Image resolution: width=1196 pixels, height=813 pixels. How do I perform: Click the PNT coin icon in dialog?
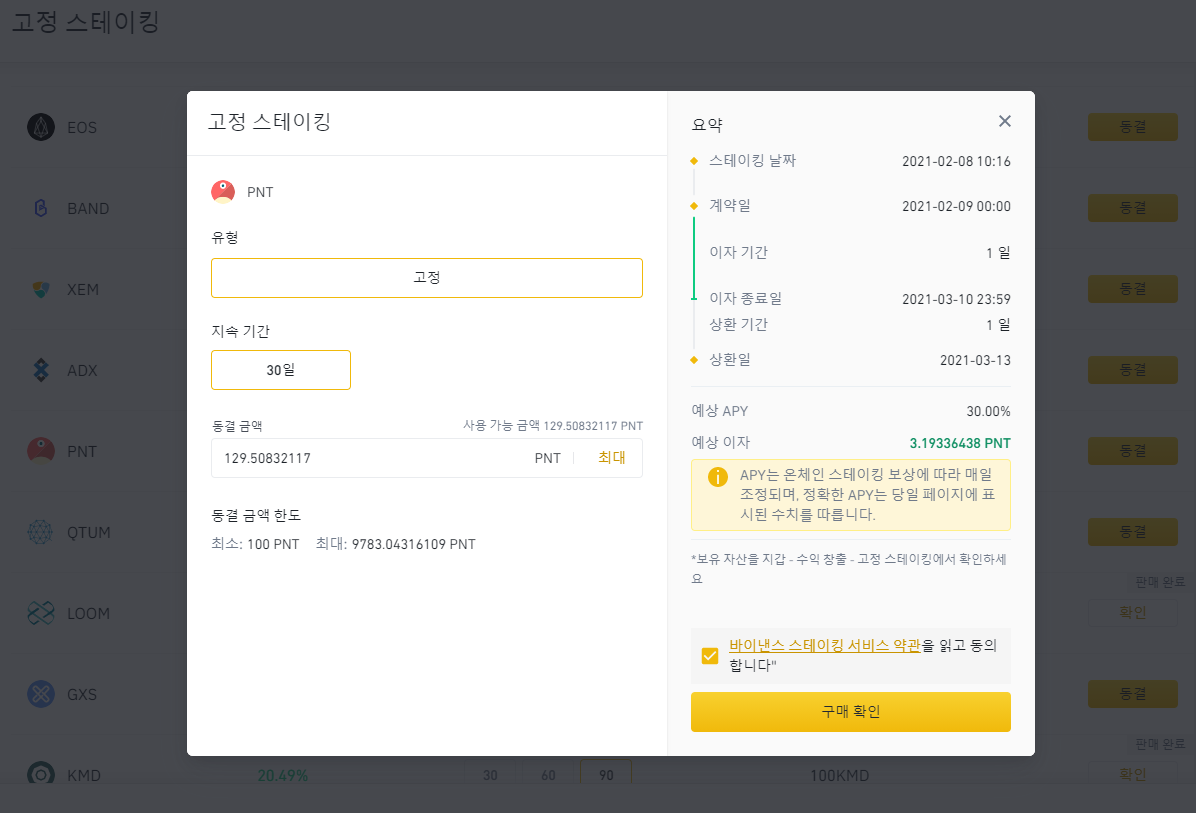(x=223, y=192)
